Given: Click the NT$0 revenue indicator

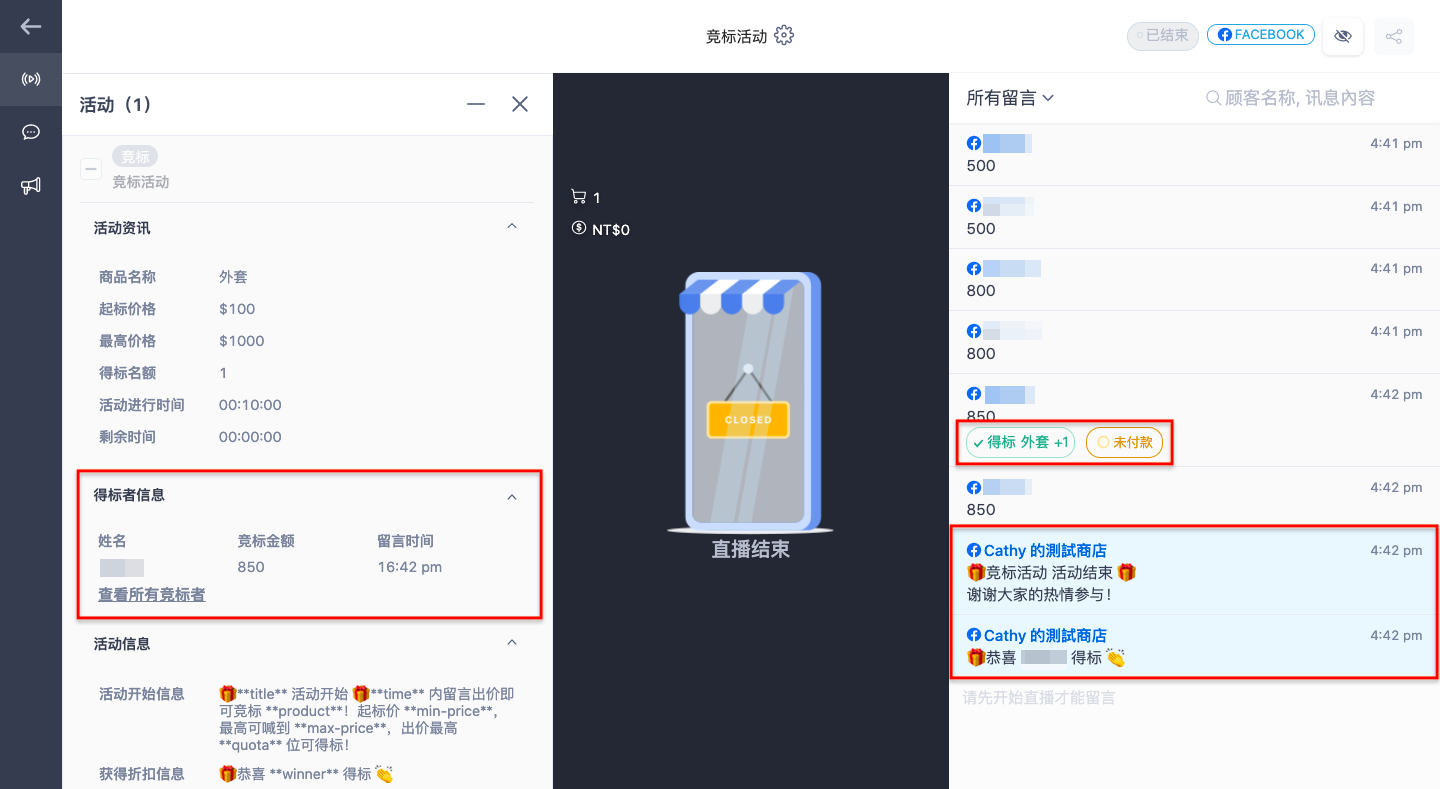Looking at the screenshot, I should 600,229.
